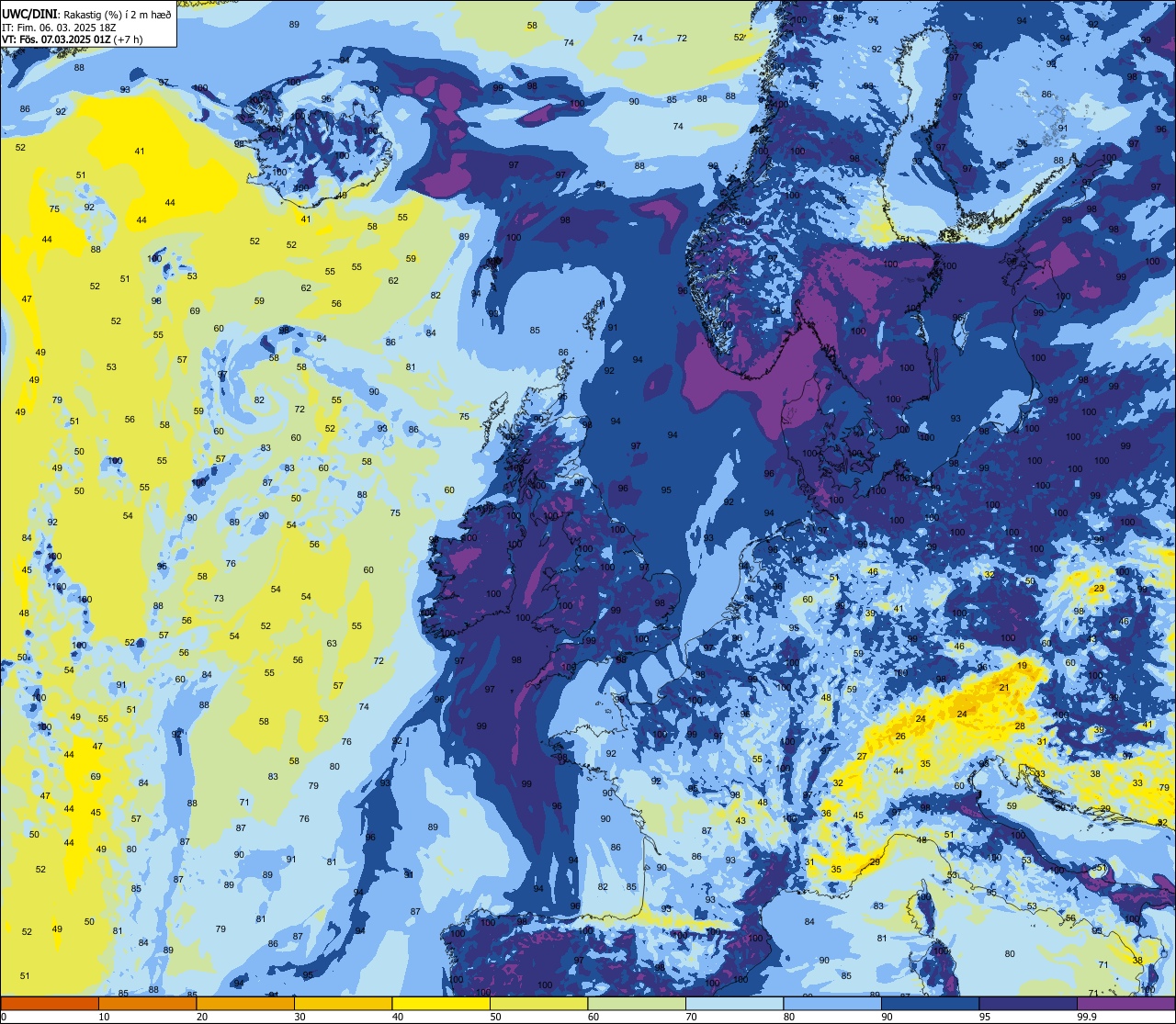The width and height of the screenshot is (1176, 1024).
Task: Click the legend label '90'
Action: [887, 1017]
